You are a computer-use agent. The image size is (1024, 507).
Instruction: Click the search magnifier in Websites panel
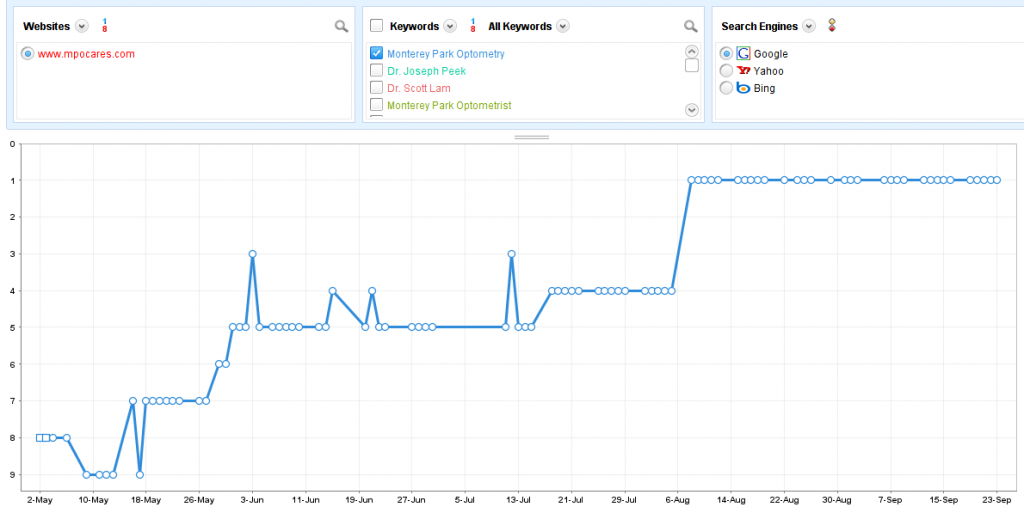342,26
